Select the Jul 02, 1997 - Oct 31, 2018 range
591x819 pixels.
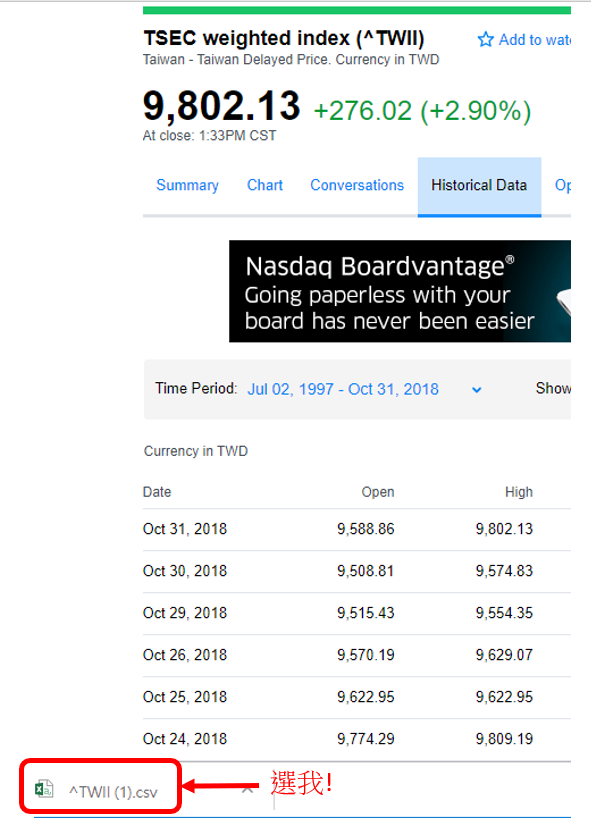point(343,389)
